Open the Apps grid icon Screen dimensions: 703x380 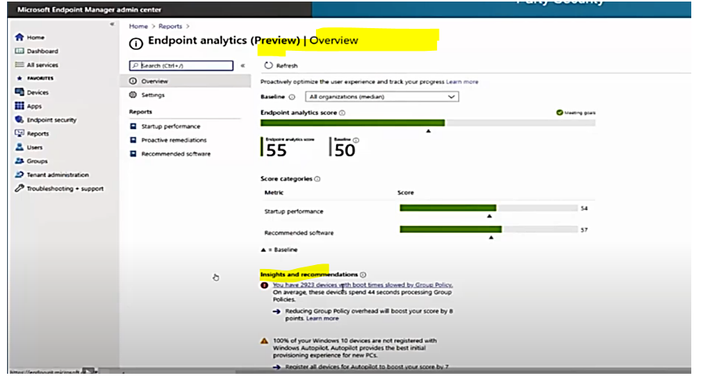(x=19, y=106)
